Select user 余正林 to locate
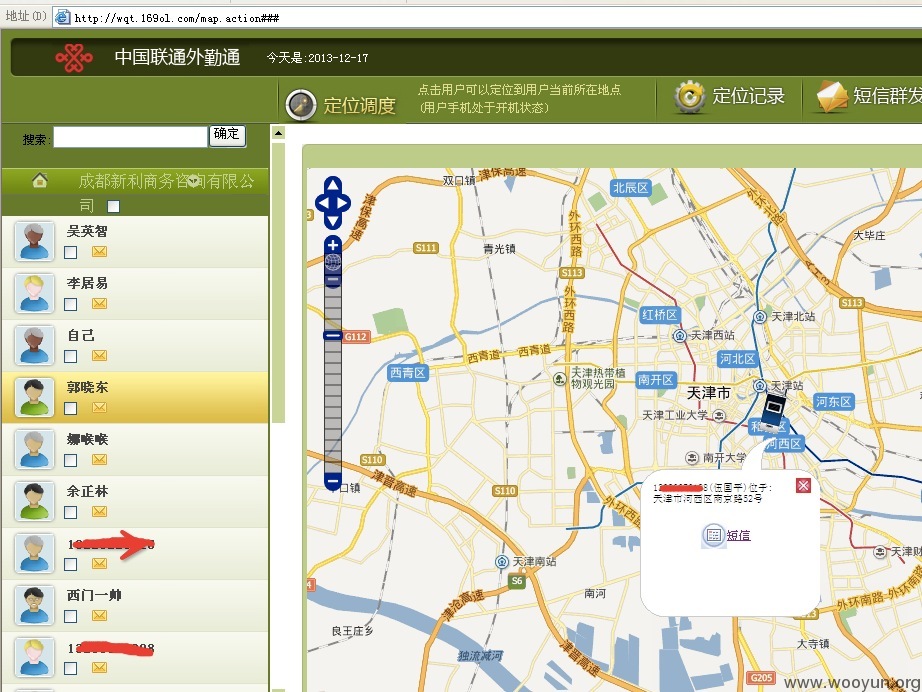 click(87, 491)
